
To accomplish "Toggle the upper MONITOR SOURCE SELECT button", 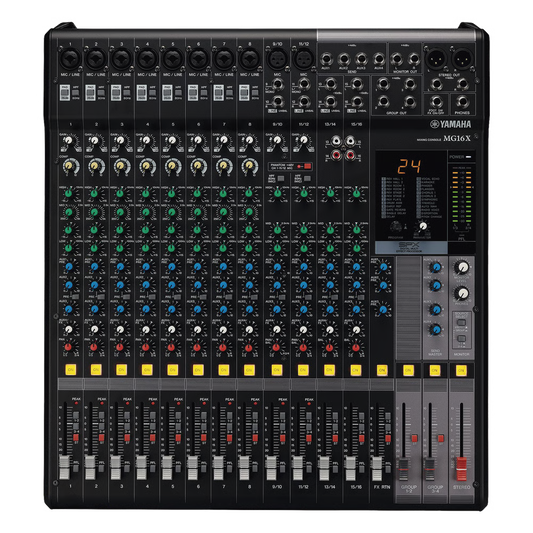I will [x=461, y=323].
